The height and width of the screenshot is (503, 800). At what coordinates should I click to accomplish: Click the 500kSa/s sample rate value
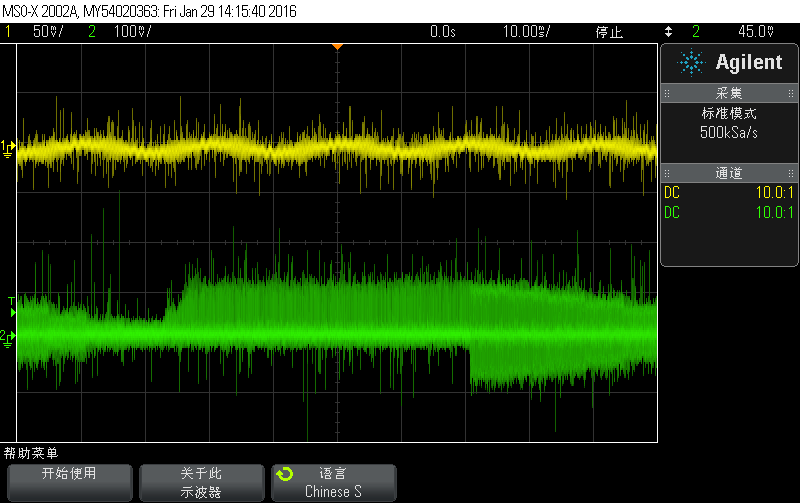click(x=729, y=133)
